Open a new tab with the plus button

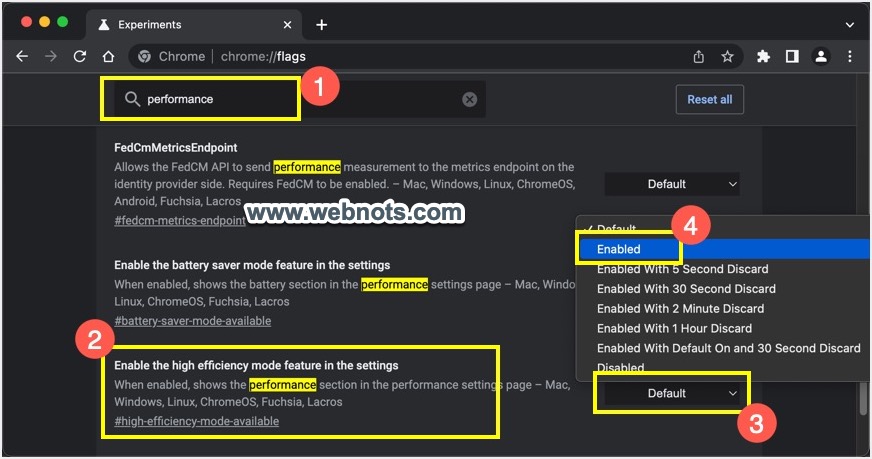pyautogui.click(x=321, y=24)
